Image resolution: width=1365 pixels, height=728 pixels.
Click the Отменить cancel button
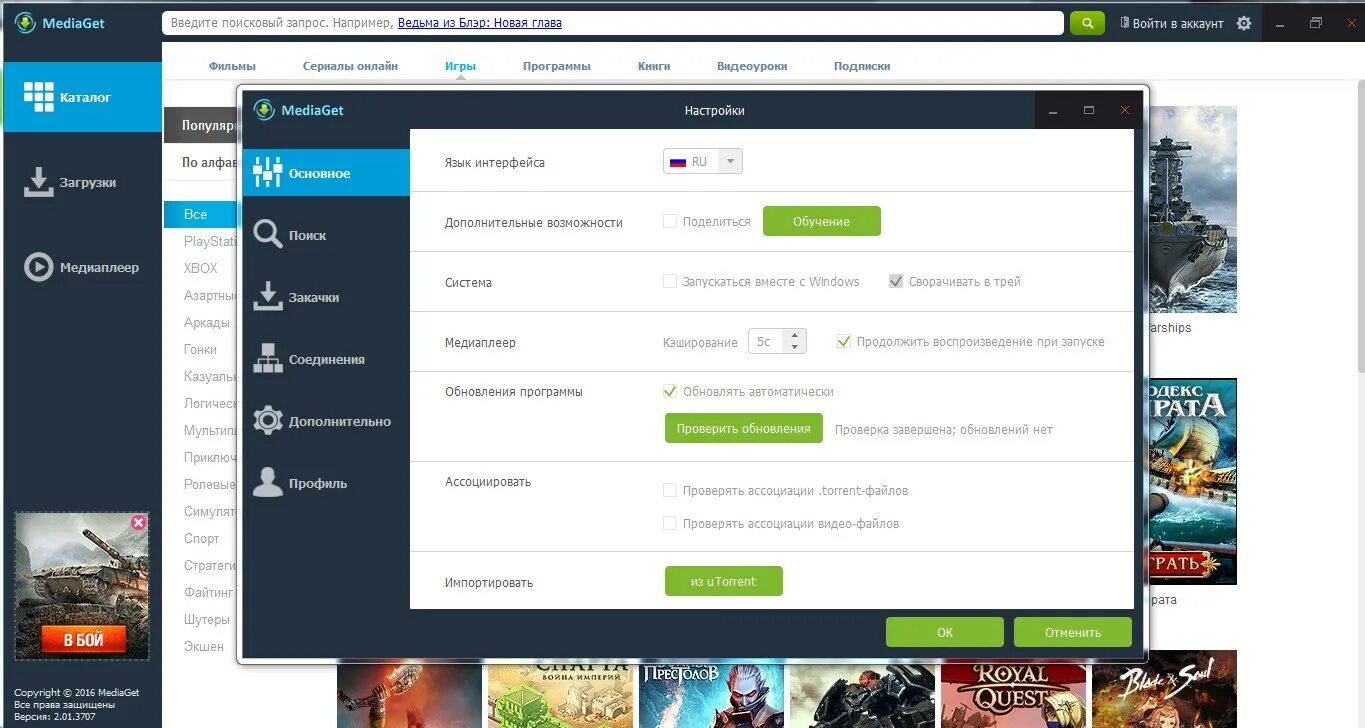pyautogui.click(x=1073, y=632)
